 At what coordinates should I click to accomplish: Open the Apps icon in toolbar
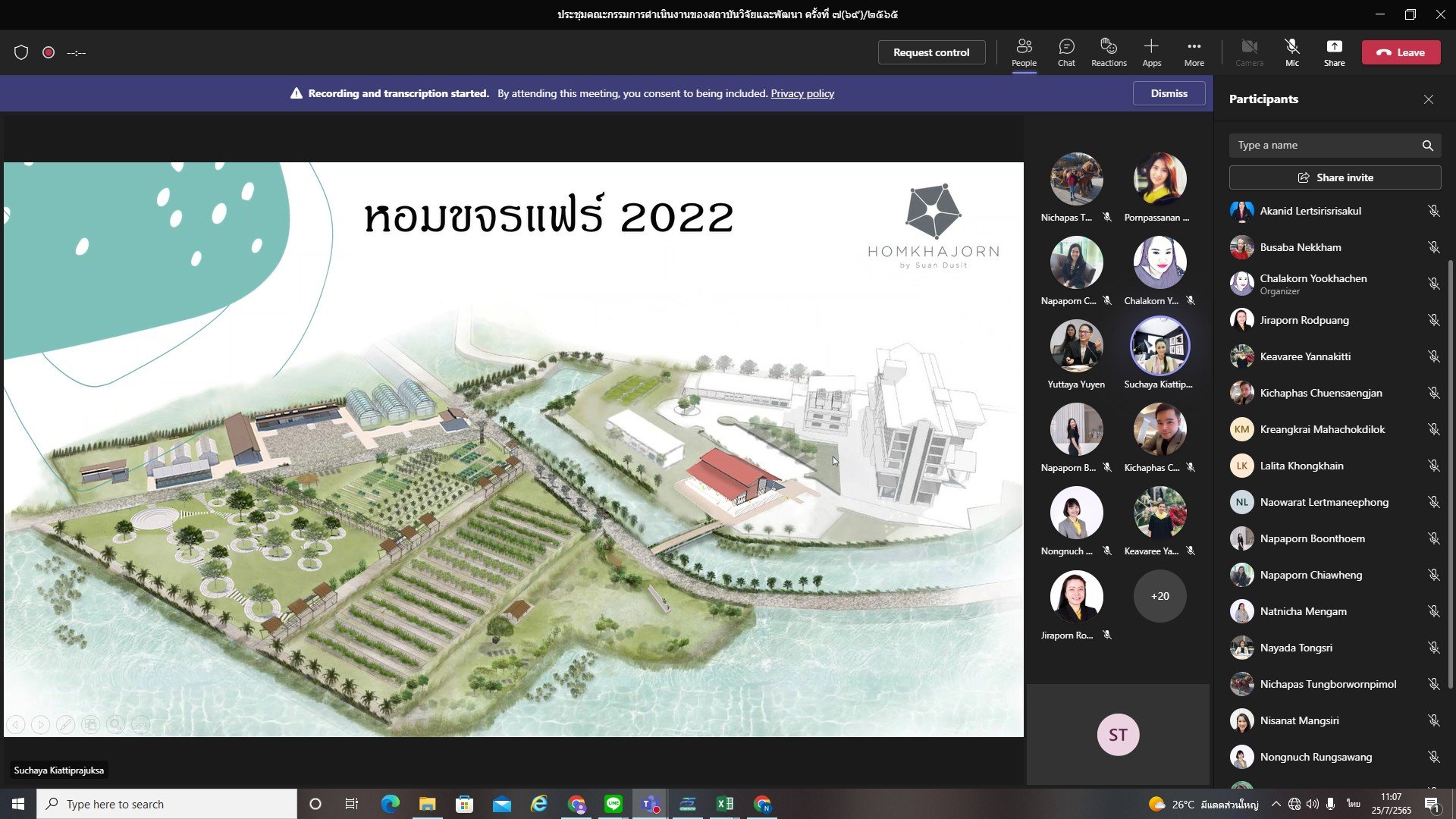tap(1151, 52)
